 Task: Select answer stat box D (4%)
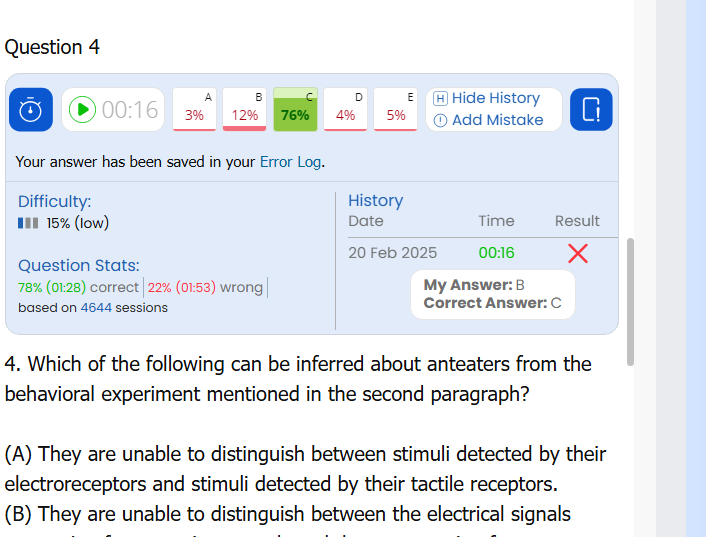tap(346, 109)
